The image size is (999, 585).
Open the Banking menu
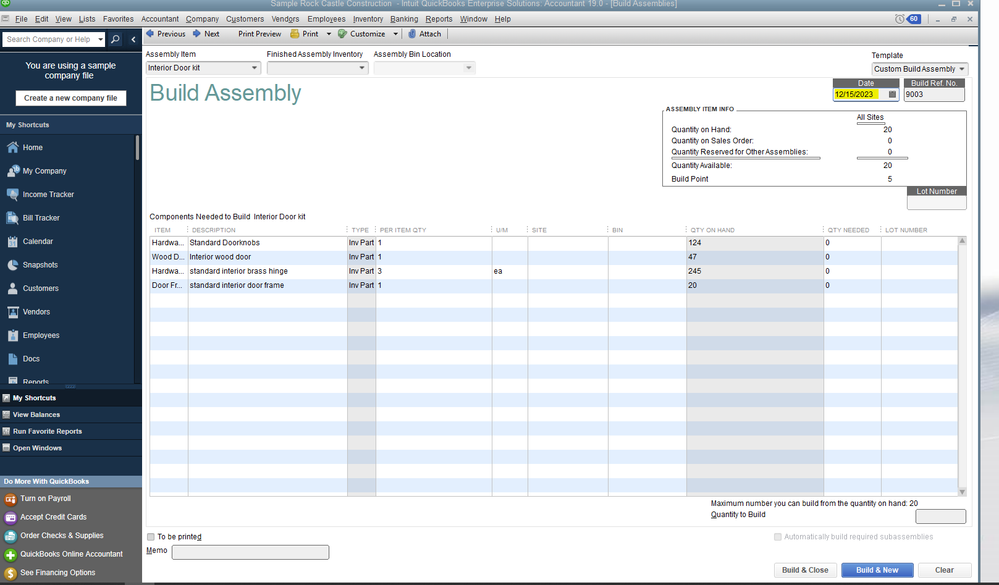[404, 19]
